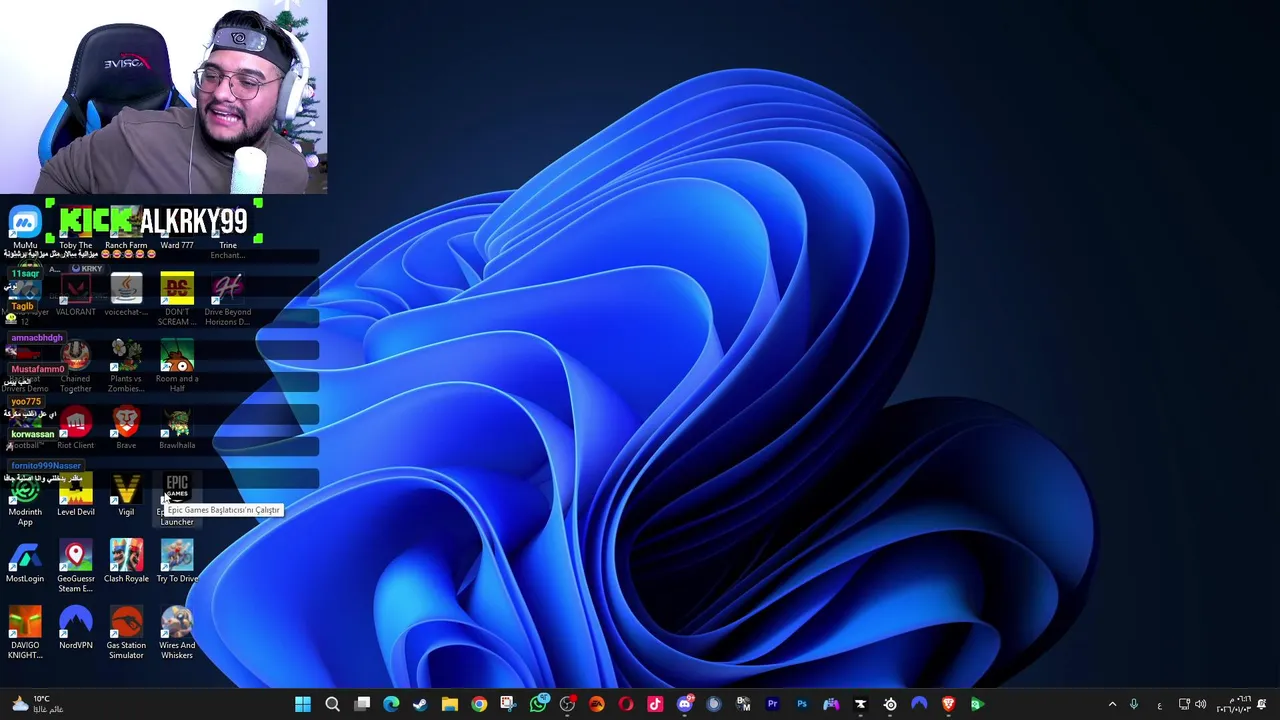The width and height of the screenshot is (1280, 720).
Task: Open the NordVPN desktop shortcut
Action: tap(75, 629)
